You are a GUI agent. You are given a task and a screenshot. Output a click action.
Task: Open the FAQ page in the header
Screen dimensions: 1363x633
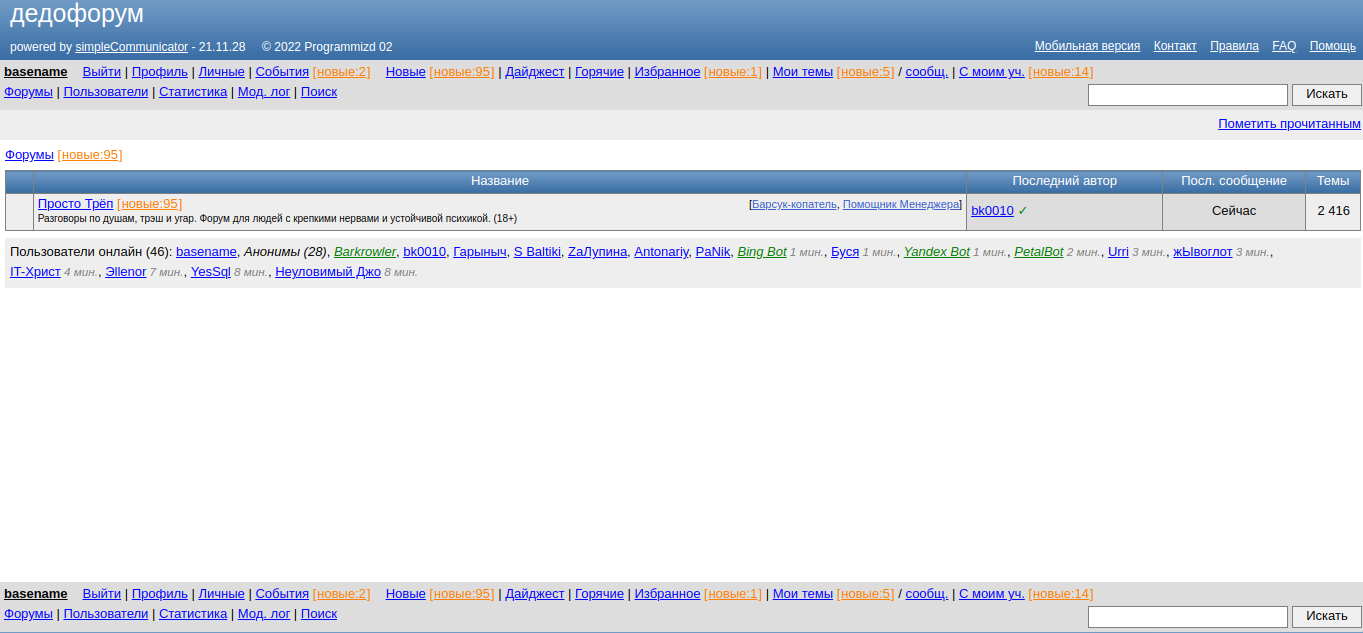pos(1284,46)
